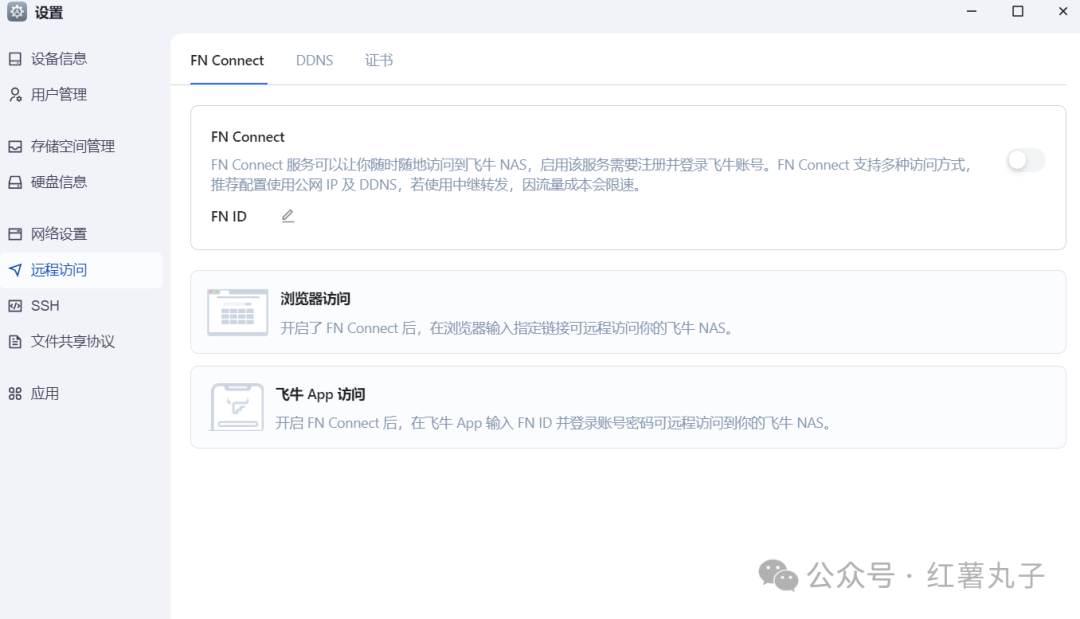Click the user management person icon
Screen dimensions: 1080x619
[x=15, y=95]
